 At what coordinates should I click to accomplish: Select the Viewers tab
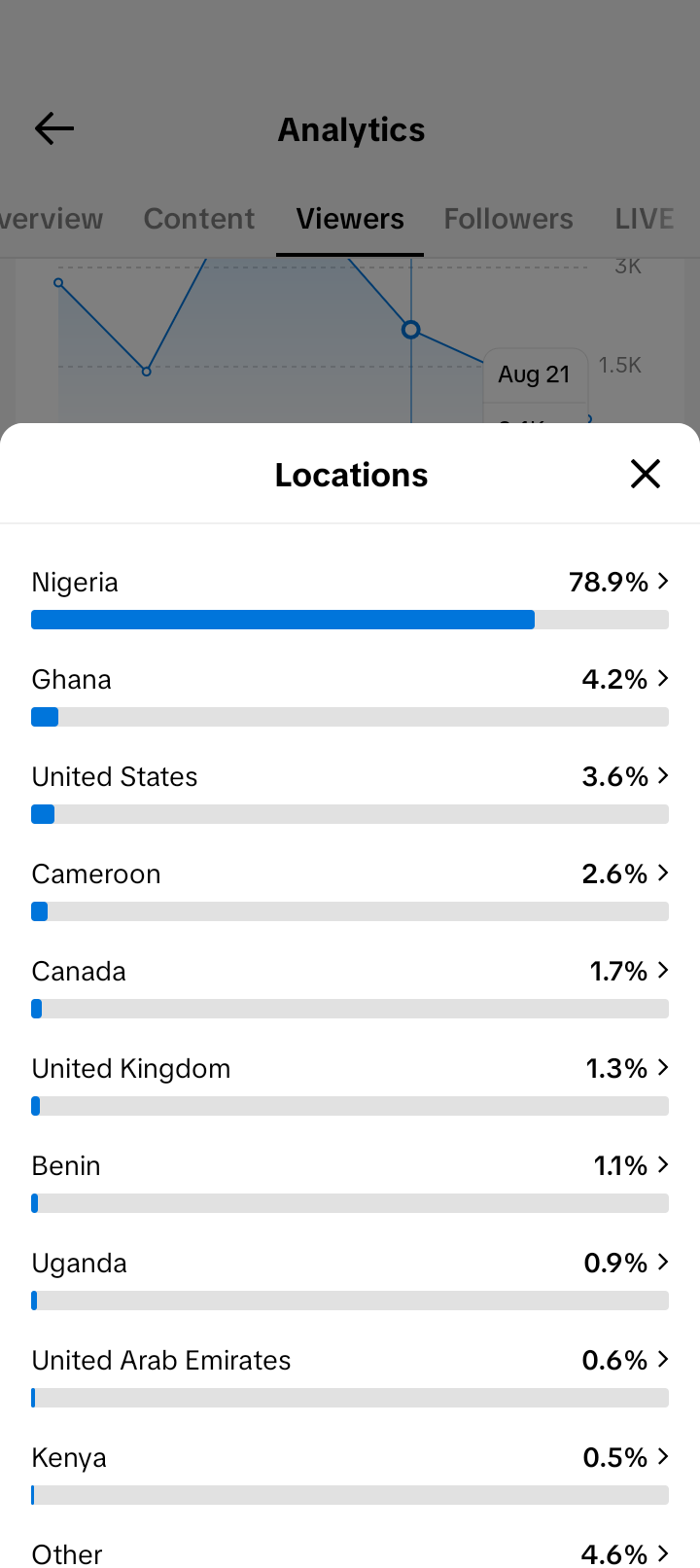(350, 219)
